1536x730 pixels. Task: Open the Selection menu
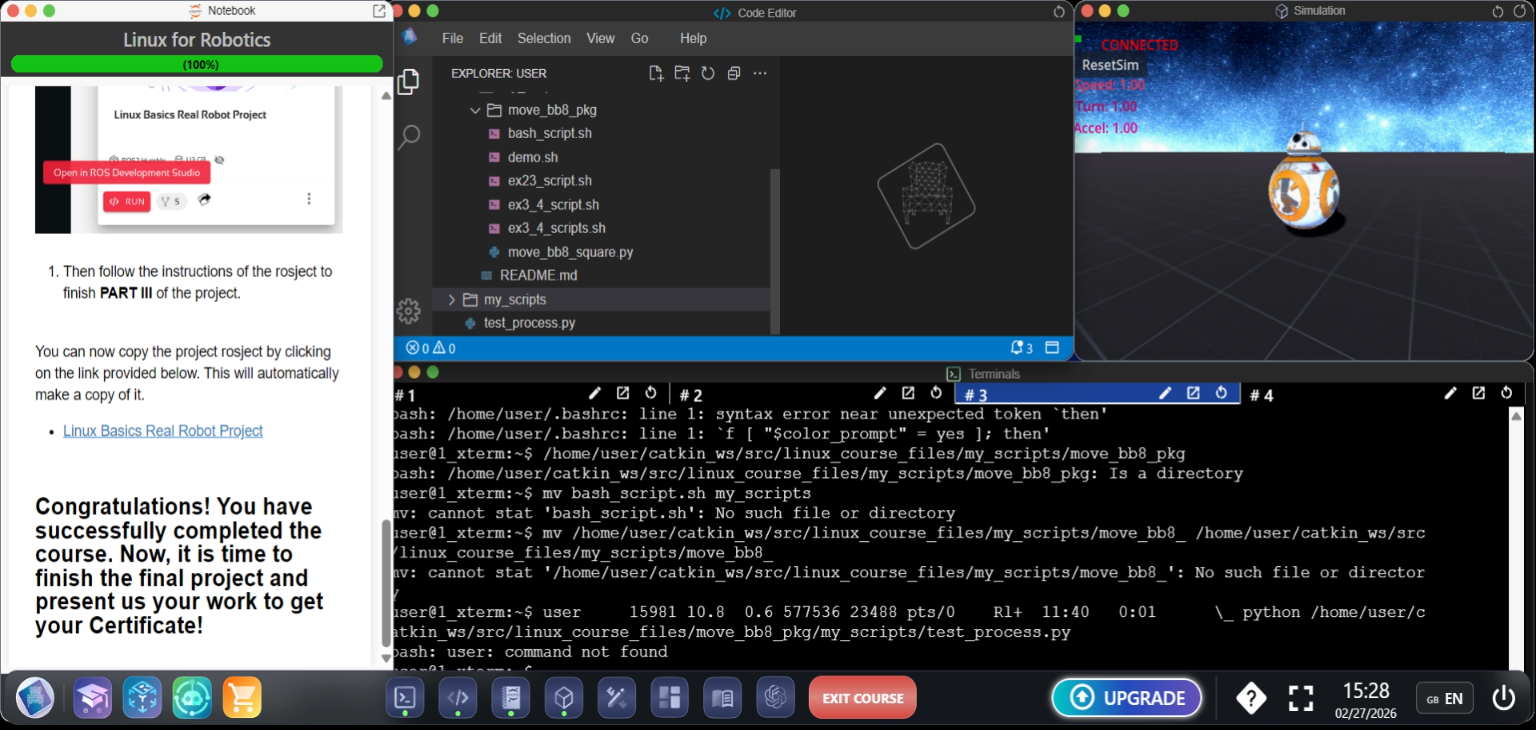point(544,38)
